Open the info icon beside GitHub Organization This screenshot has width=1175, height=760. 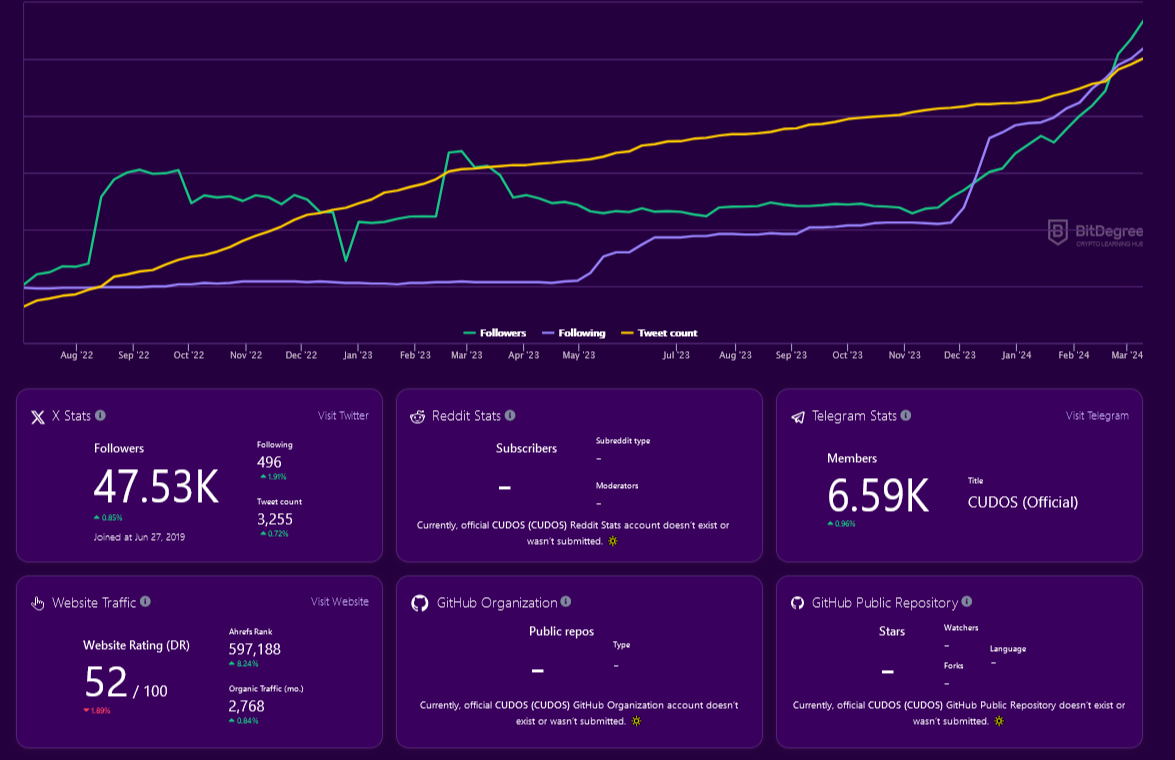coord(566,601)
